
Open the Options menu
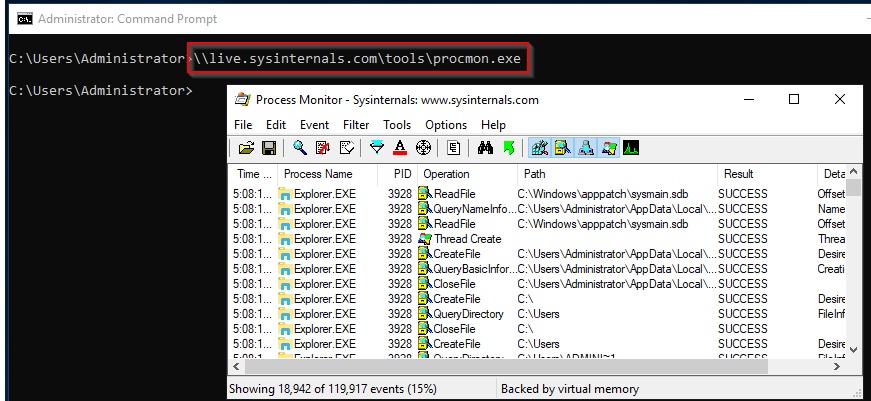click(446, 125)
